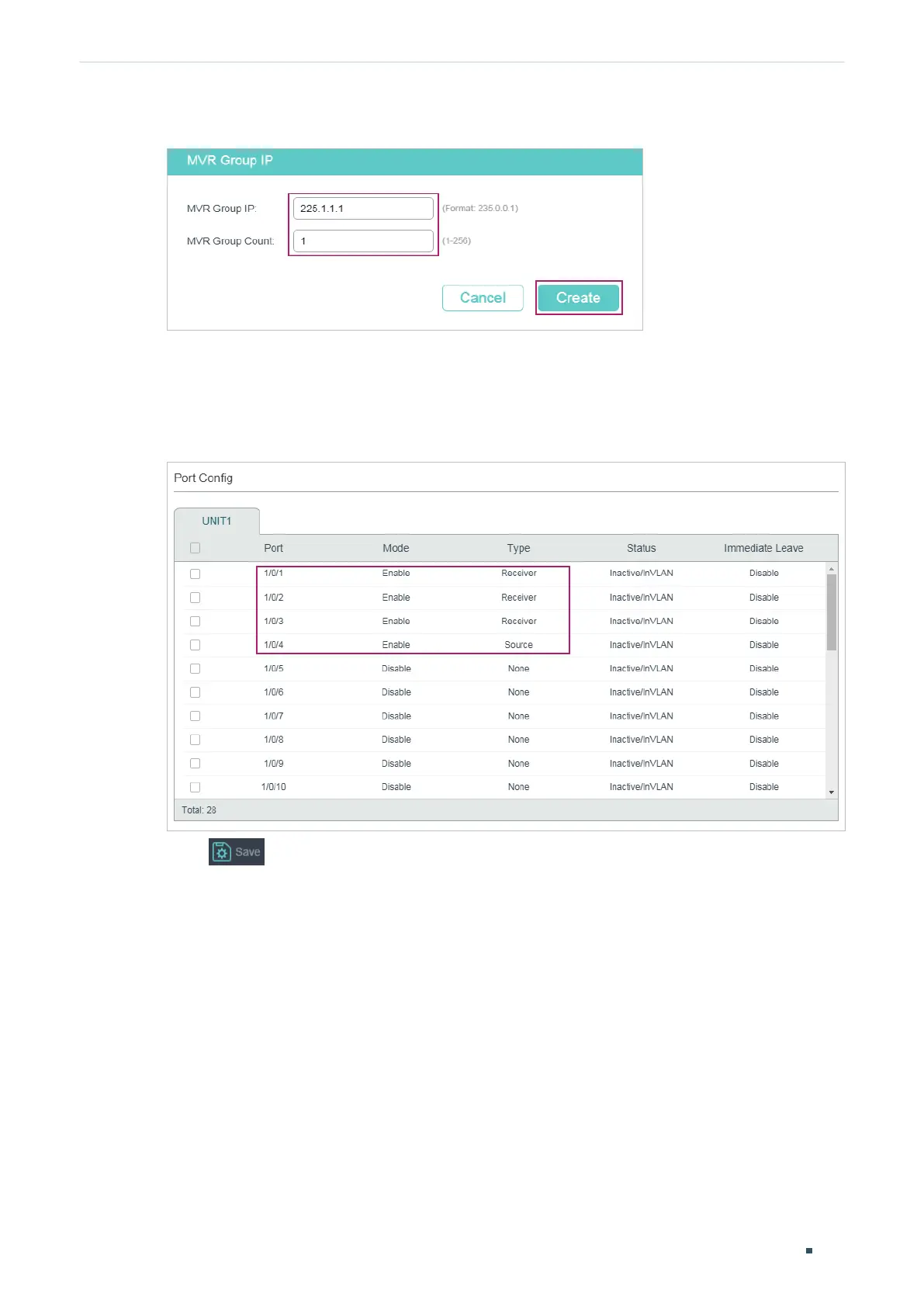
Task: Click the Mode column header
Action: [x=396, y=548]
